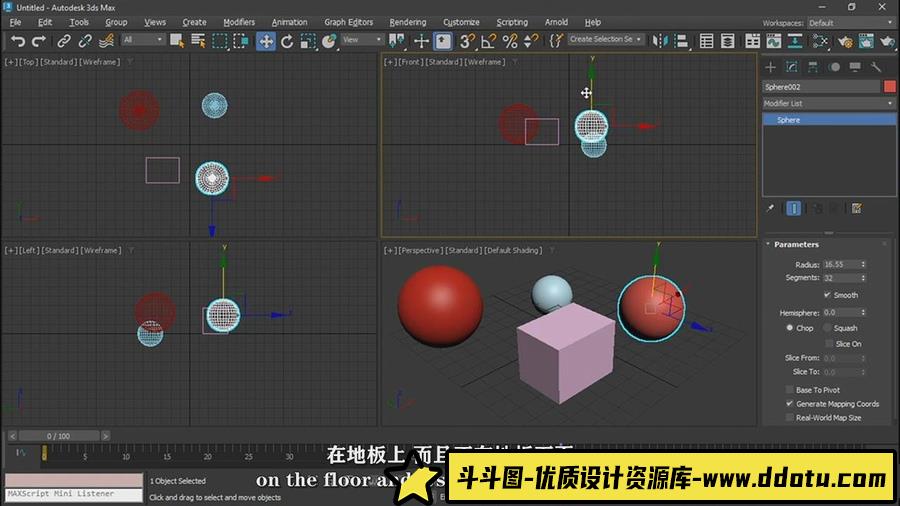Open the Schematic View icon
The height and width of the screenshot is (506, 900).
pos(795,41)
